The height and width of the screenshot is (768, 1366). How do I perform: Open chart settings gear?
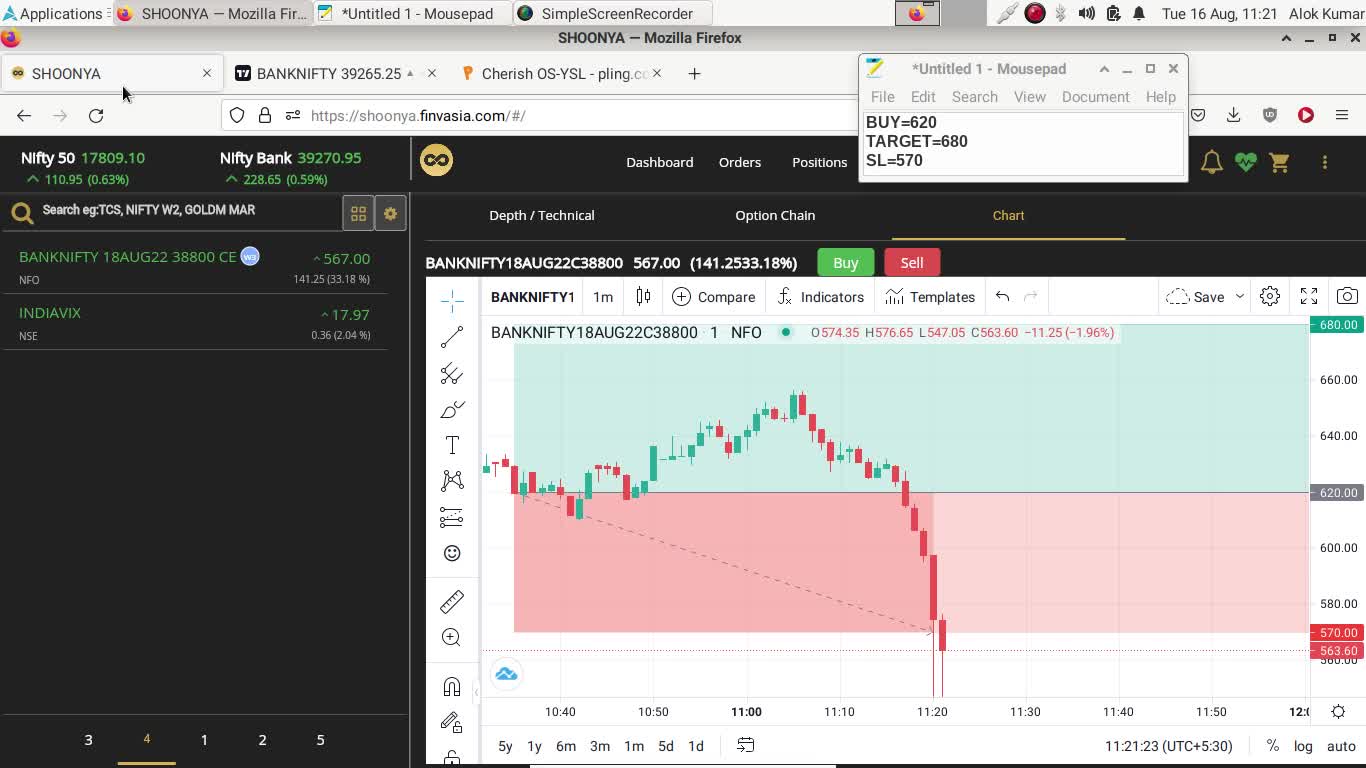point(1270,296)
